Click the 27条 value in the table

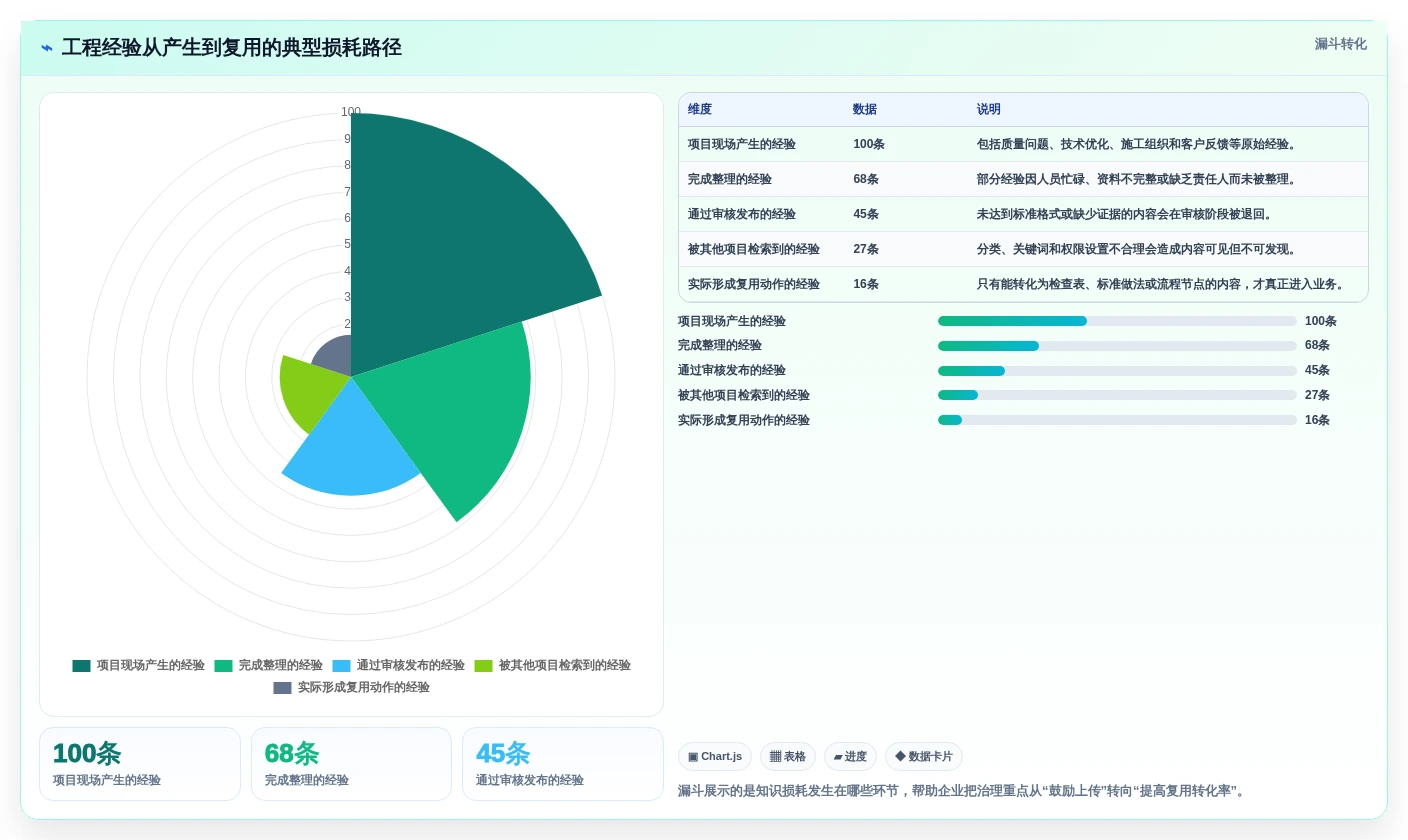pyautogui.click(x=866, y=249)
